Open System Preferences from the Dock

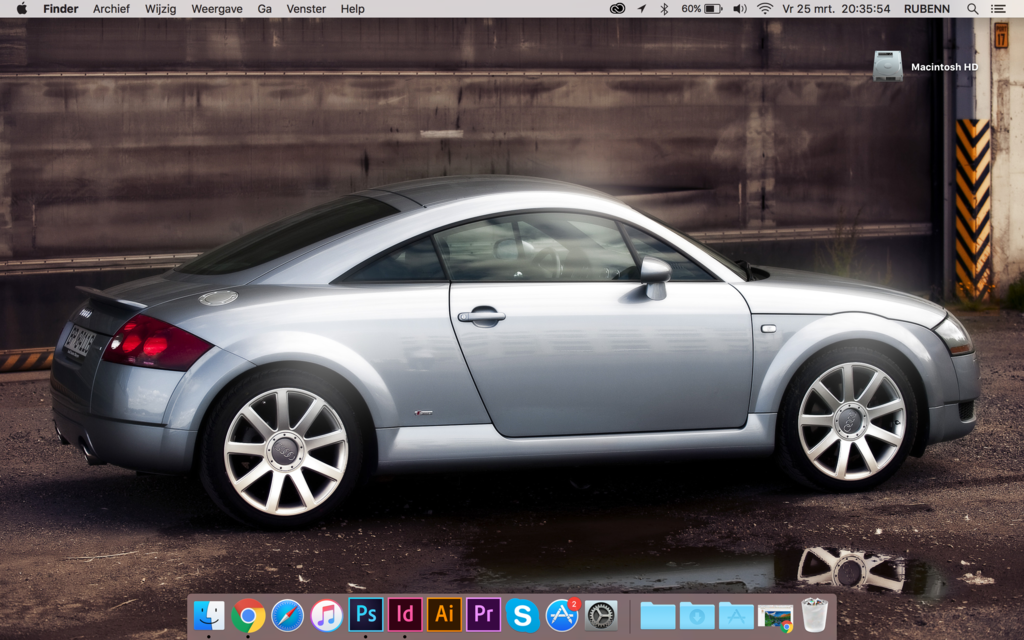pos(601,615)
